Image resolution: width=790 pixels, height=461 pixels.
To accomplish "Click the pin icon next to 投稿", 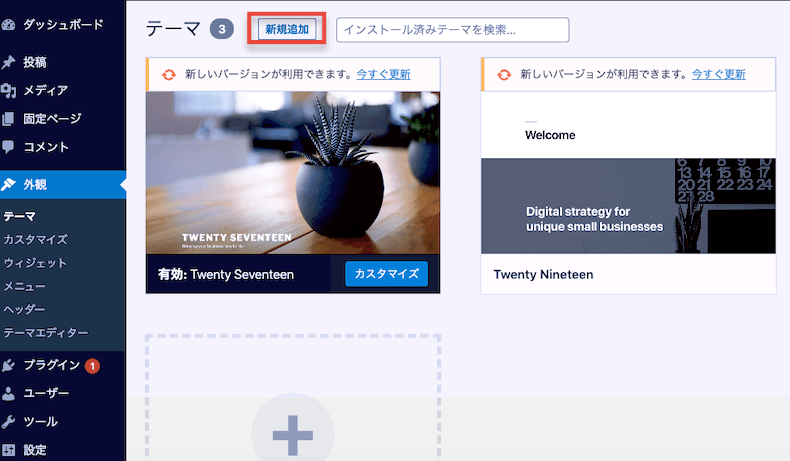I will coord(8,62).
